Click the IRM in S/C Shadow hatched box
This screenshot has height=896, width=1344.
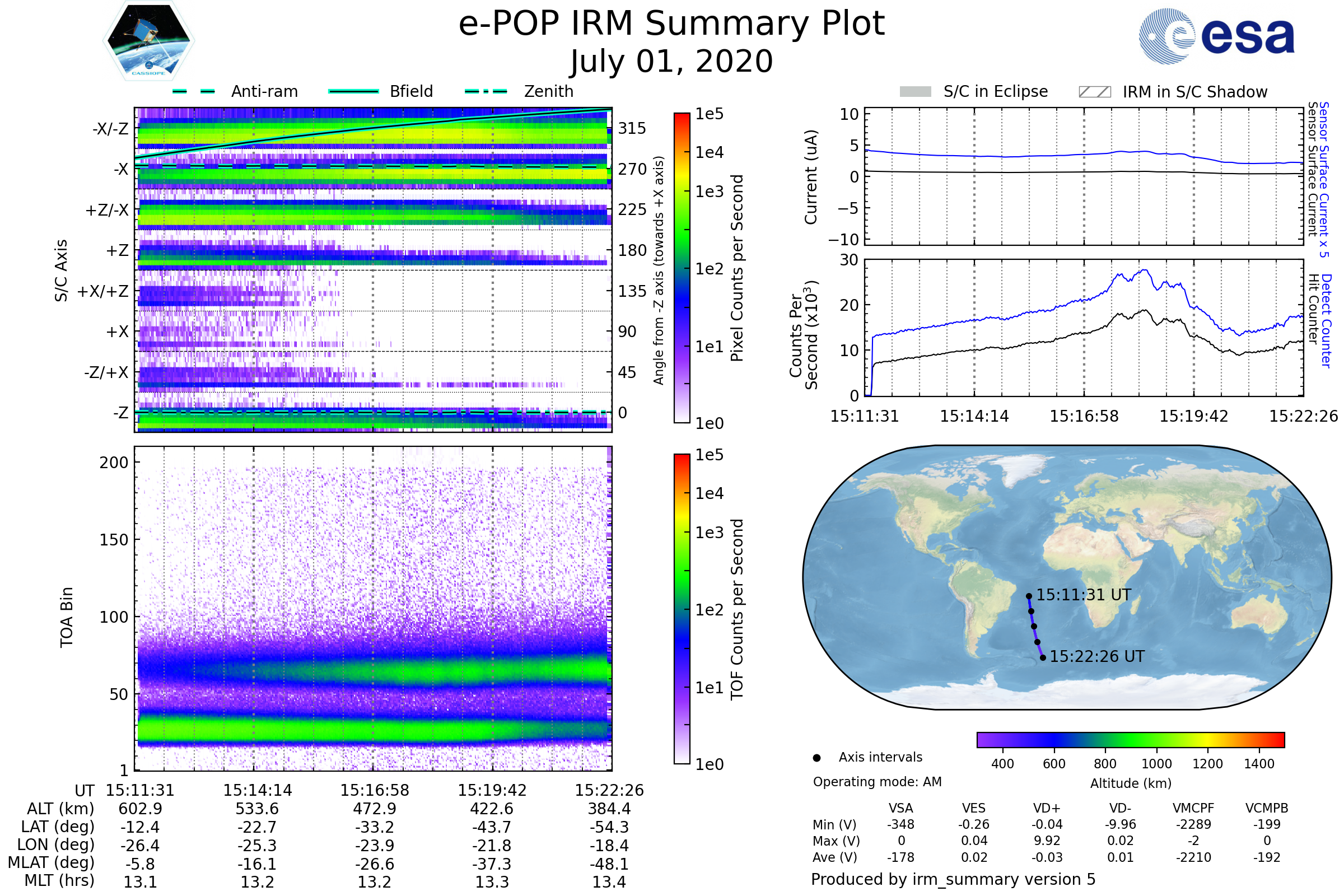[1094, 92]
